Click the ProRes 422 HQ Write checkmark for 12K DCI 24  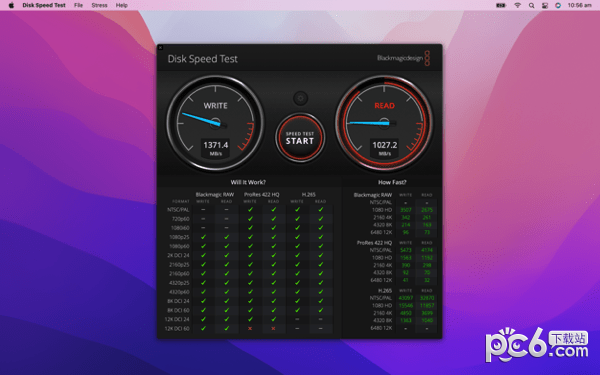point(250,319)
